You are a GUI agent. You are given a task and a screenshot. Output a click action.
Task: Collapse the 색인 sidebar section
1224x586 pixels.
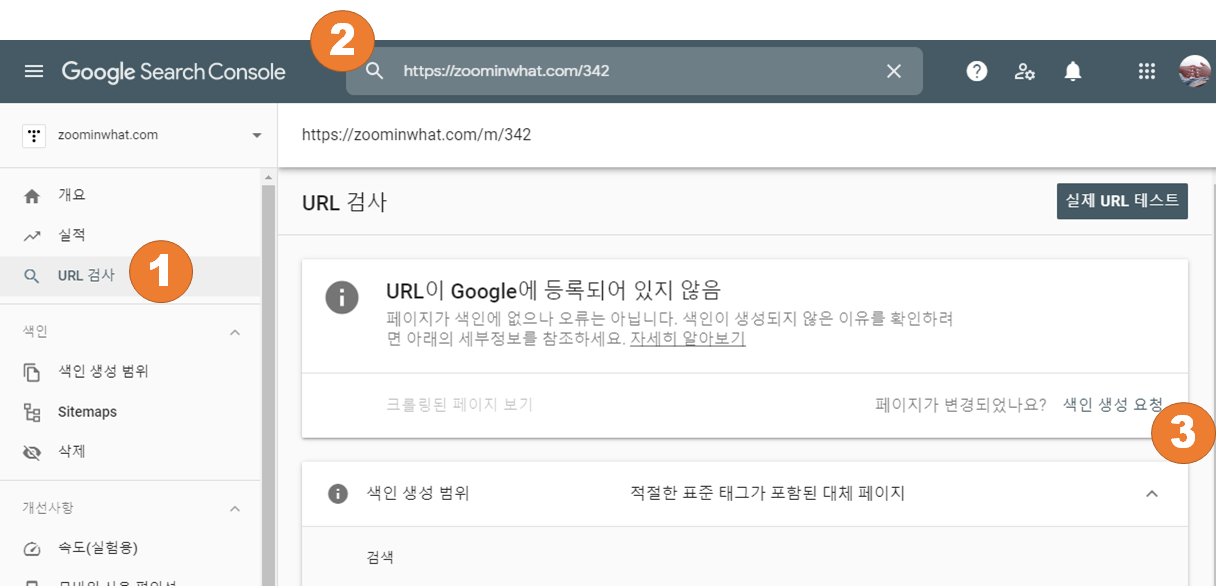click(236, 332)
